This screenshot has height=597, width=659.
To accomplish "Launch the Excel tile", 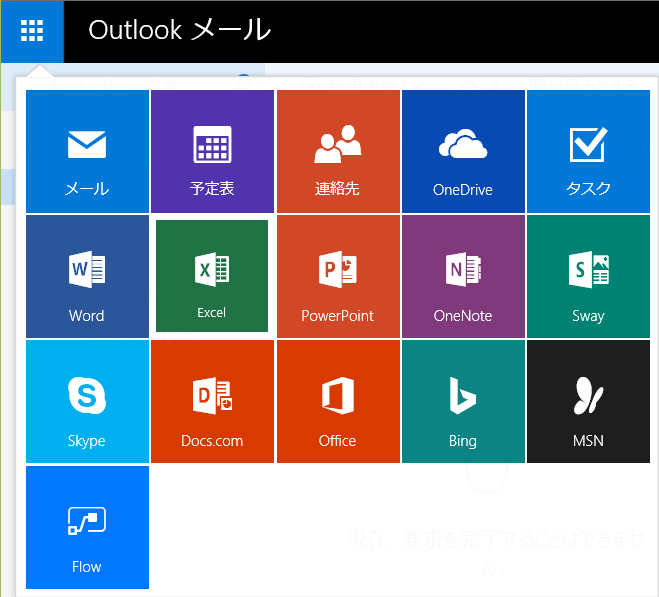I will coord(212,276).
